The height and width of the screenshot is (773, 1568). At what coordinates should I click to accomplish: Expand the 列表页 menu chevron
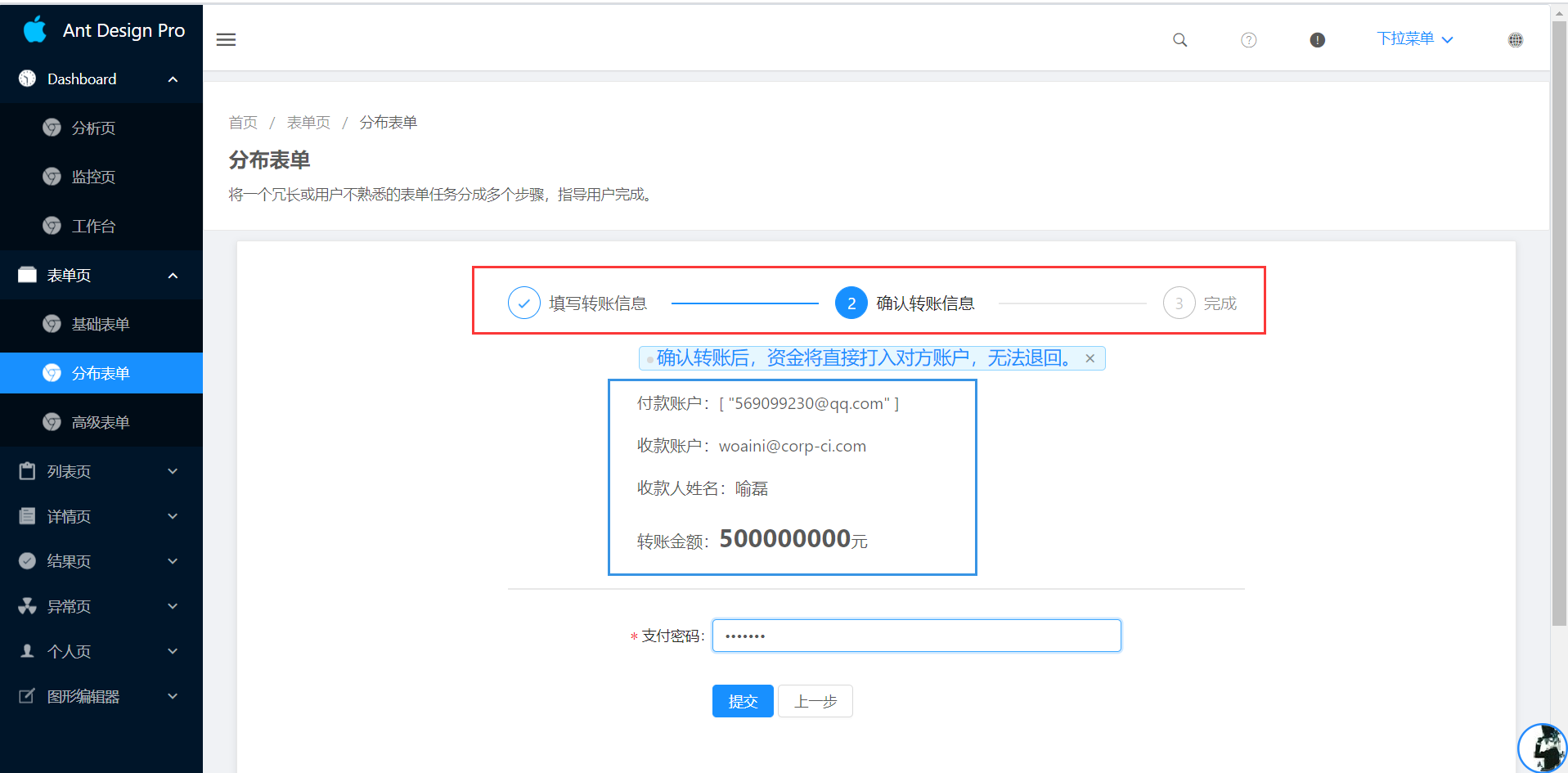pyautogui.click(x=173, y=471)
